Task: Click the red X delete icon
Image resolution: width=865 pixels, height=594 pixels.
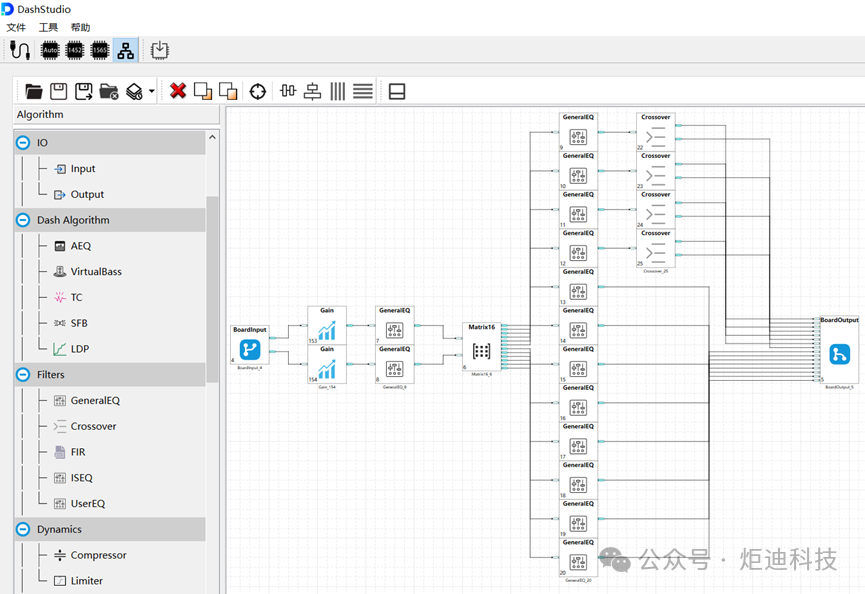Action: point(178,91)
